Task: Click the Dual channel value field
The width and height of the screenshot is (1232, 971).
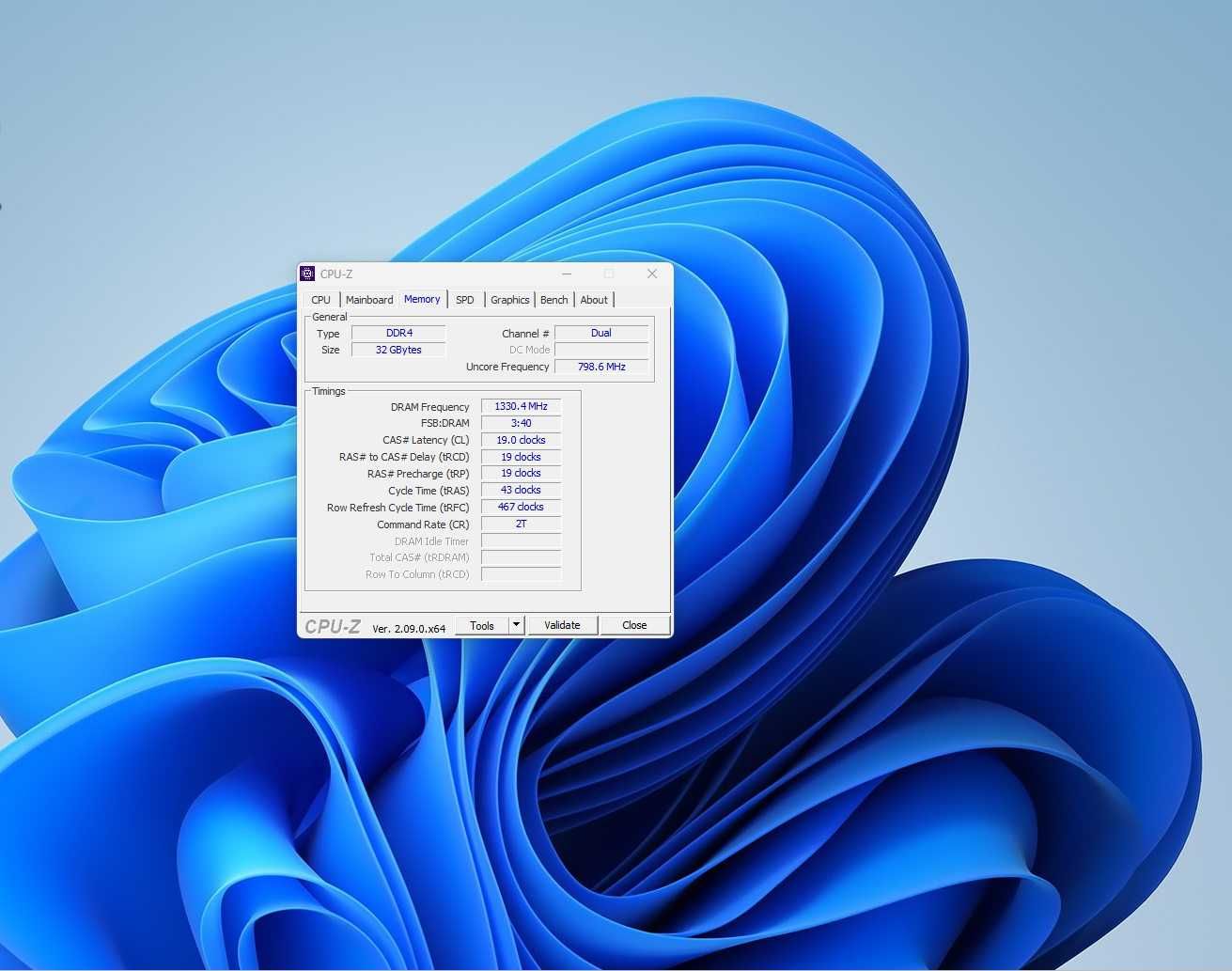Action: pos(601,333)
